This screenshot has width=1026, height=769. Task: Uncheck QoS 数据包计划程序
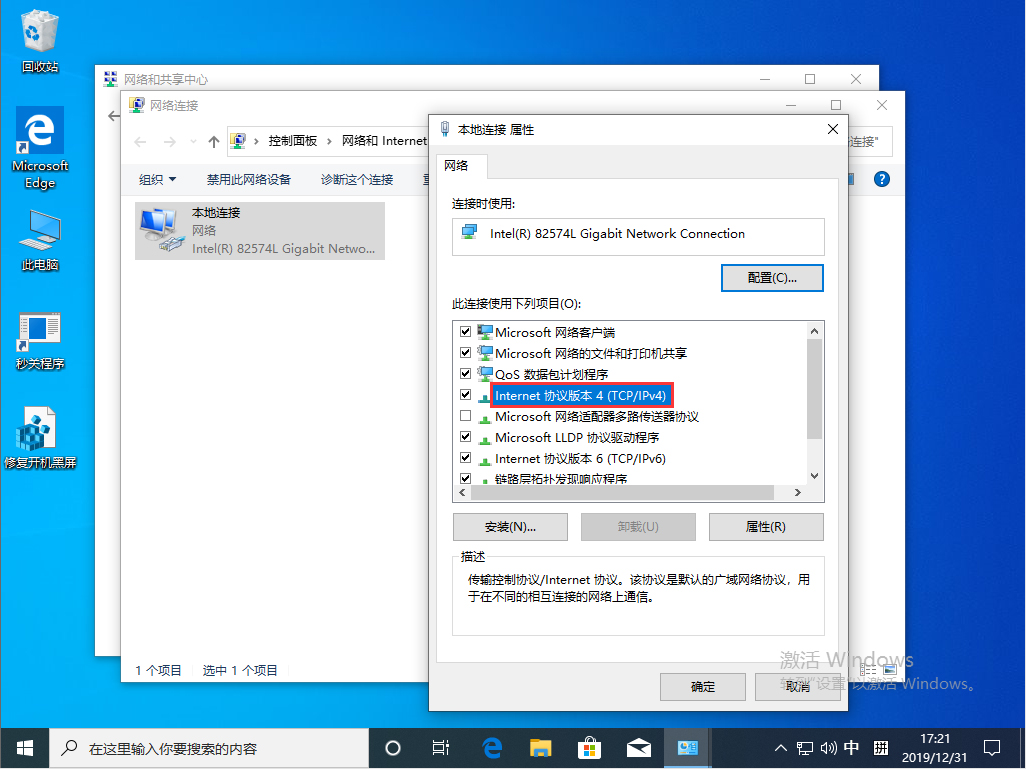[x=466, y=373]
